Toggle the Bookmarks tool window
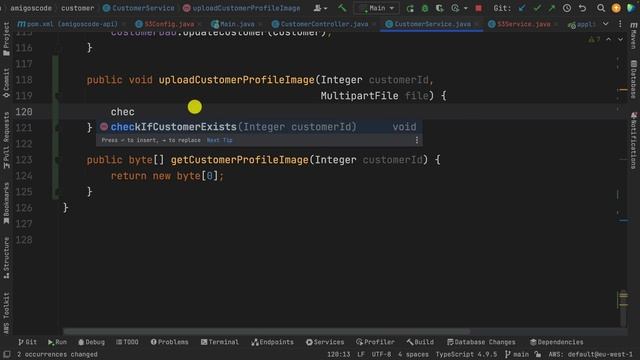Screen dimensions: 640x360 coord(6,203)
